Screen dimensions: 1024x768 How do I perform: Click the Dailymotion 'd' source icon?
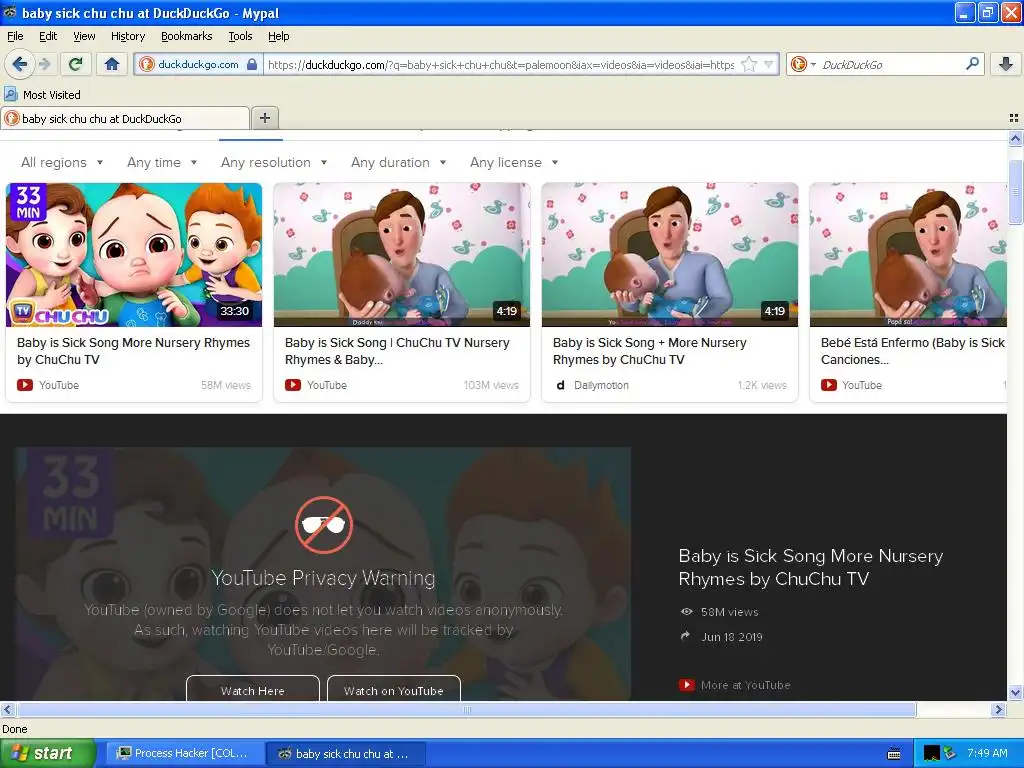pyautogui.click(x=560, y=385)
